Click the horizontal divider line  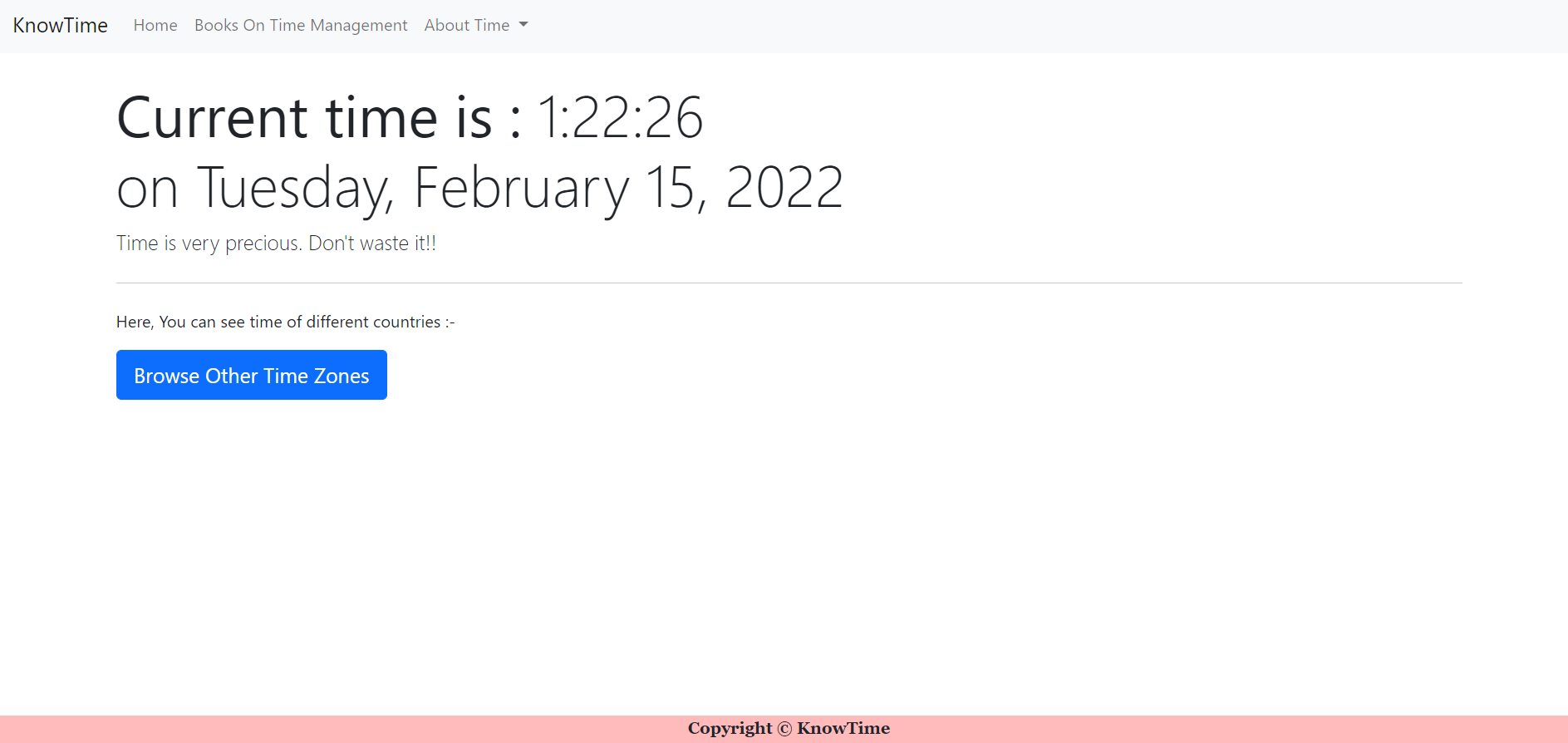[x=788, y=281]
